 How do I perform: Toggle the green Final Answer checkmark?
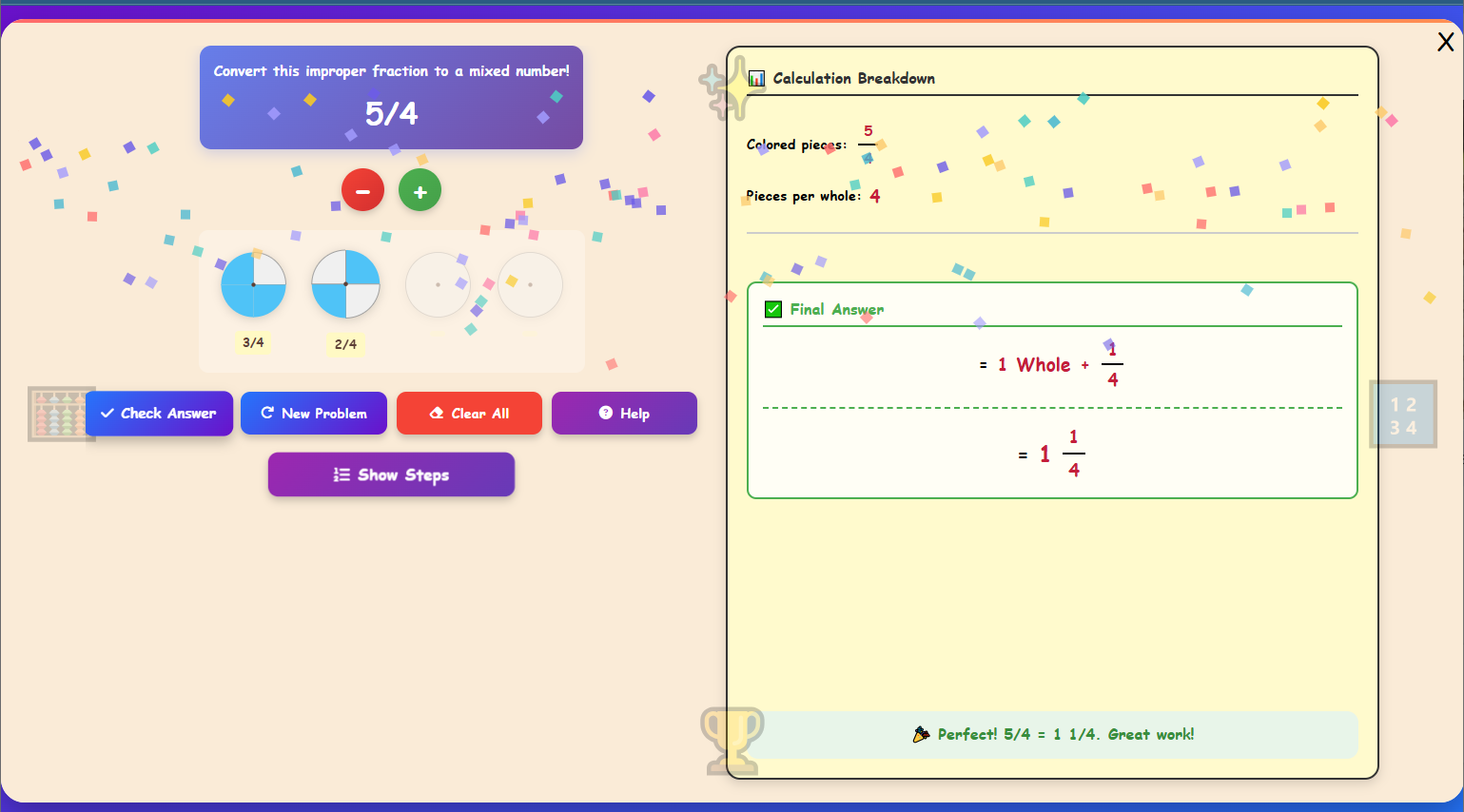(773, 309)
